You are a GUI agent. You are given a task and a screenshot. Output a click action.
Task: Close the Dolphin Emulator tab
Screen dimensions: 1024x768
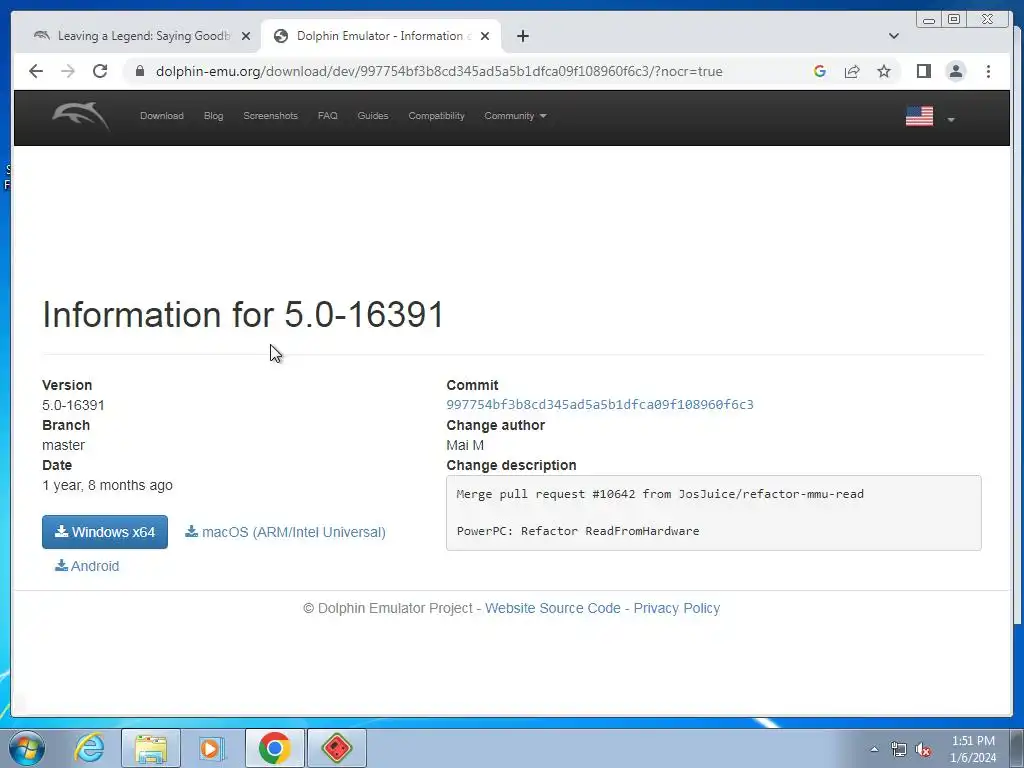point(485,37)
